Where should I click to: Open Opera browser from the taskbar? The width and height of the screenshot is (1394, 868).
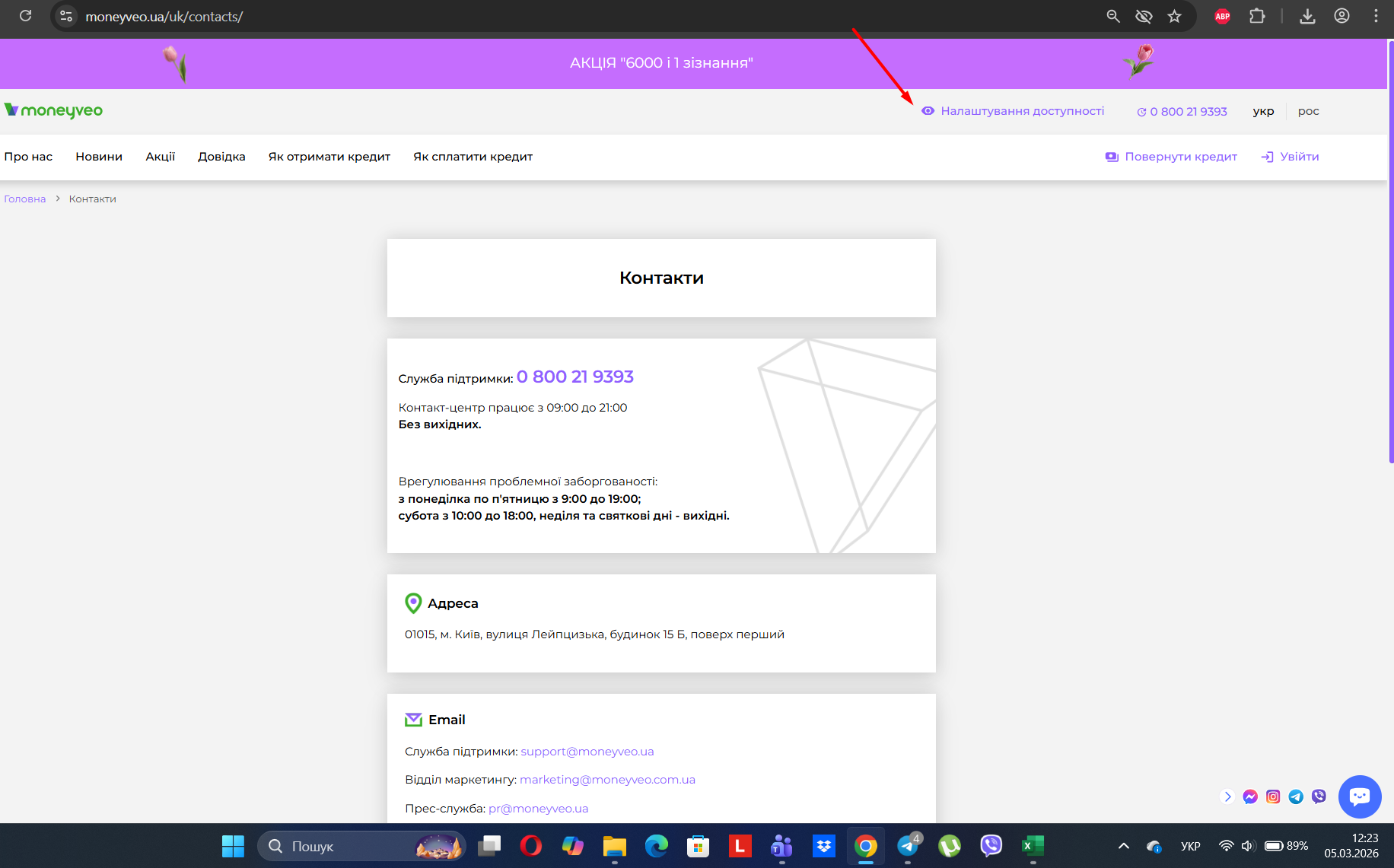point(531,846)
